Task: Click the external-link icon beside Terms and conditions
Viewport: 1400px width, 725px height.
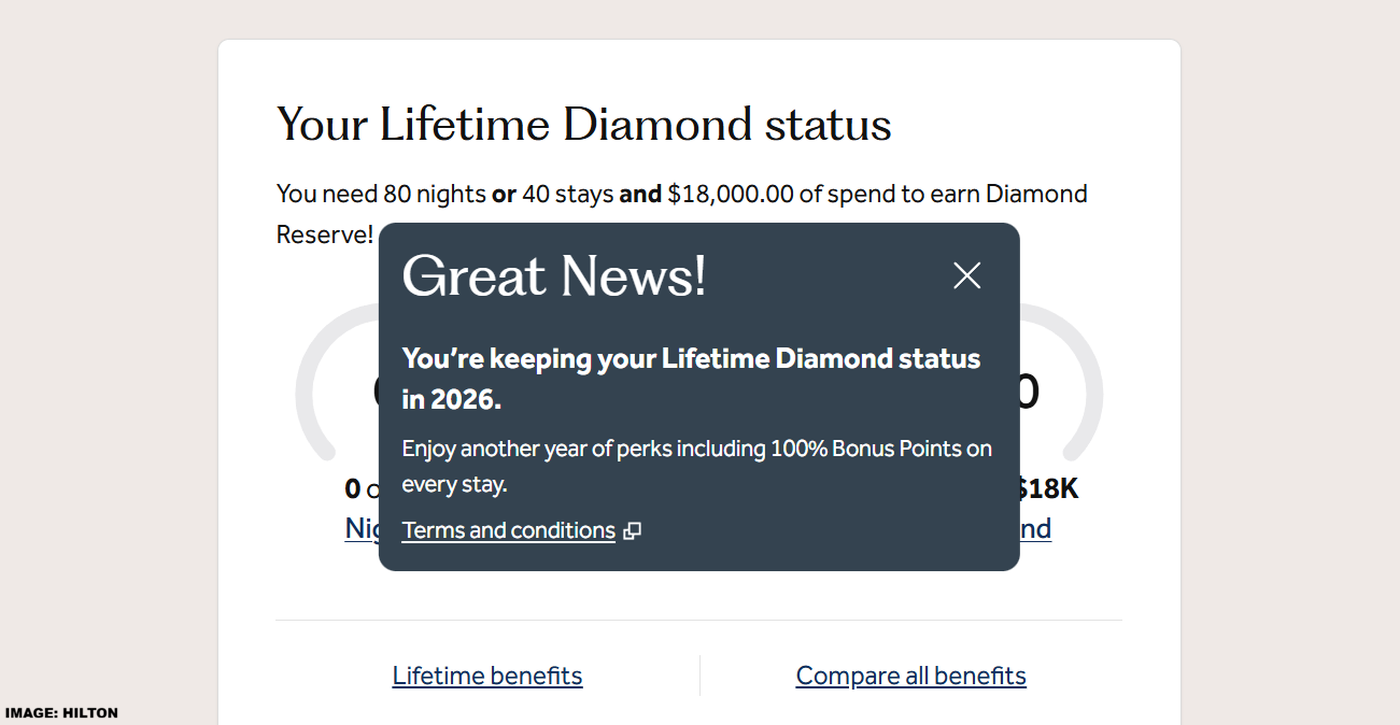Action: 632,532
